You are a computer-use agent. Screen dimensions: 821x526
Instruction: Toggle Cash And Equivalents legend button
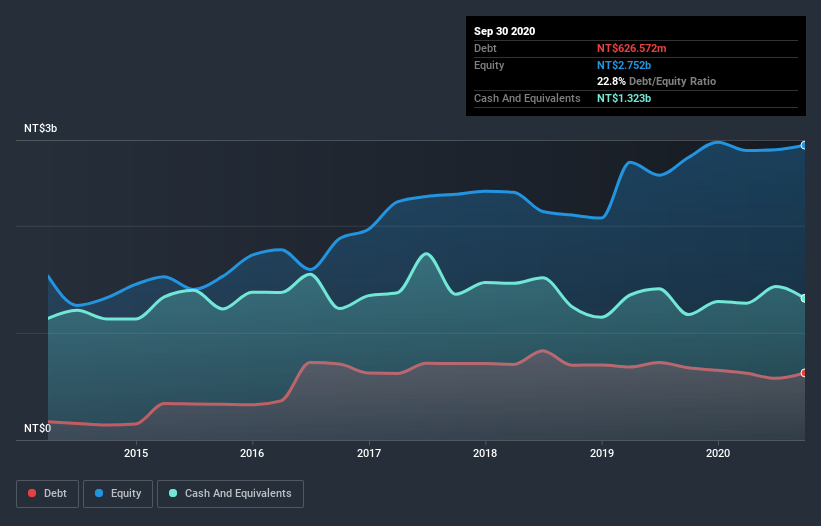pyautogui.click(x=230, y=494)
